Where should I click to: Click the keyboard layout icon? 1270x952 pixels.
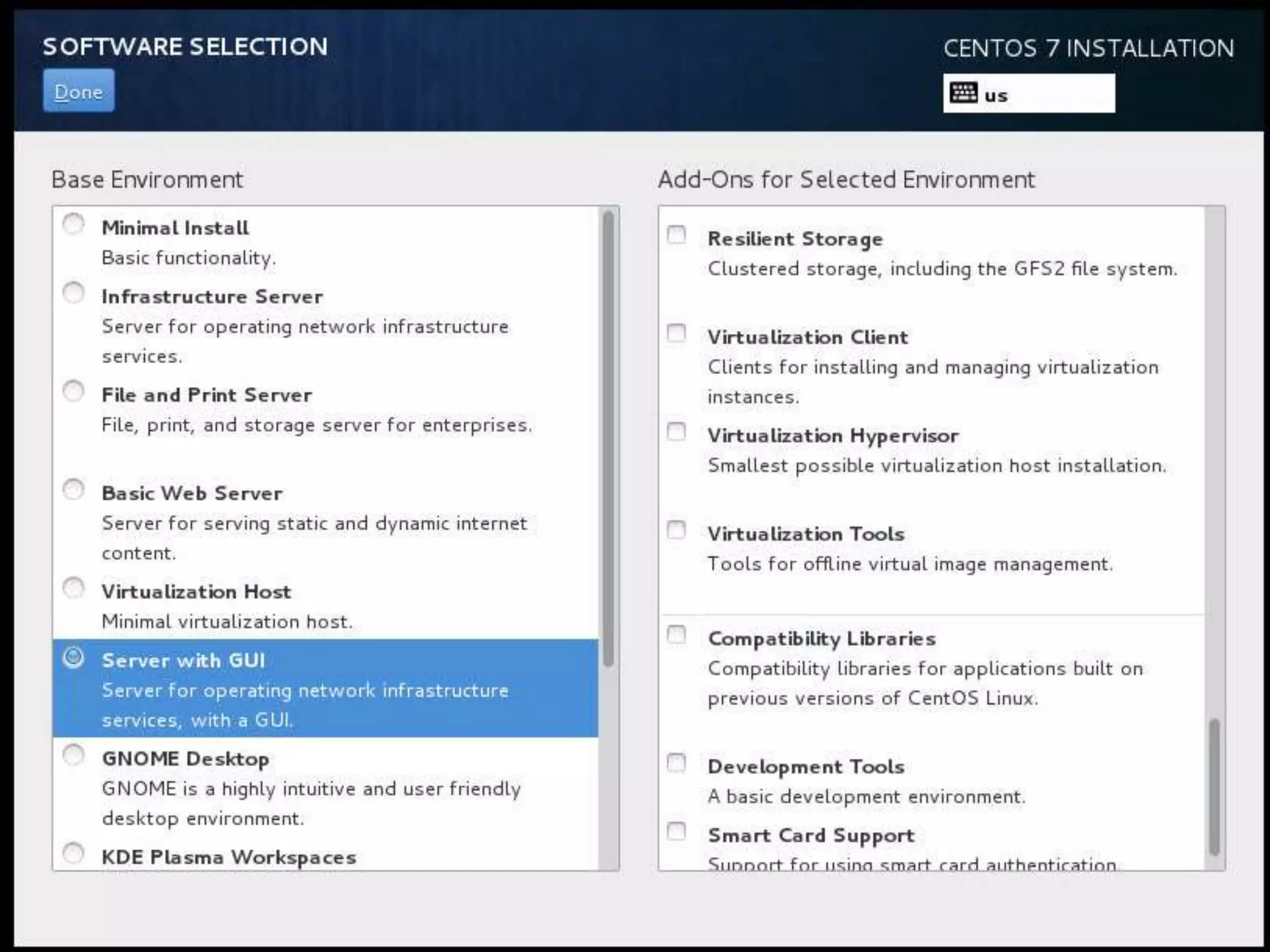pos(963,93)
